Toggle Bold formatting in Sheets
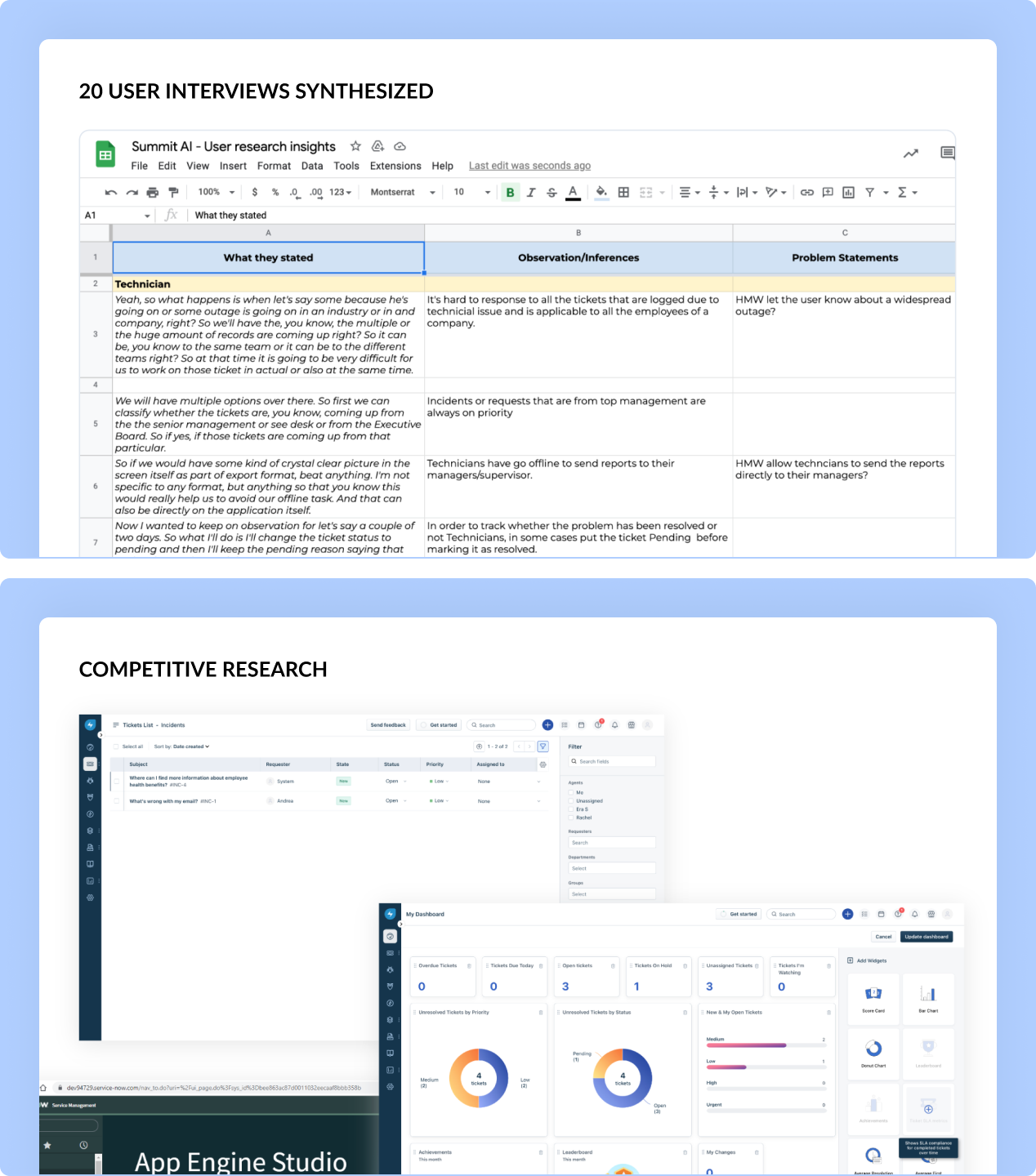Screen dimensions: 1036x1176 (511, 193)
